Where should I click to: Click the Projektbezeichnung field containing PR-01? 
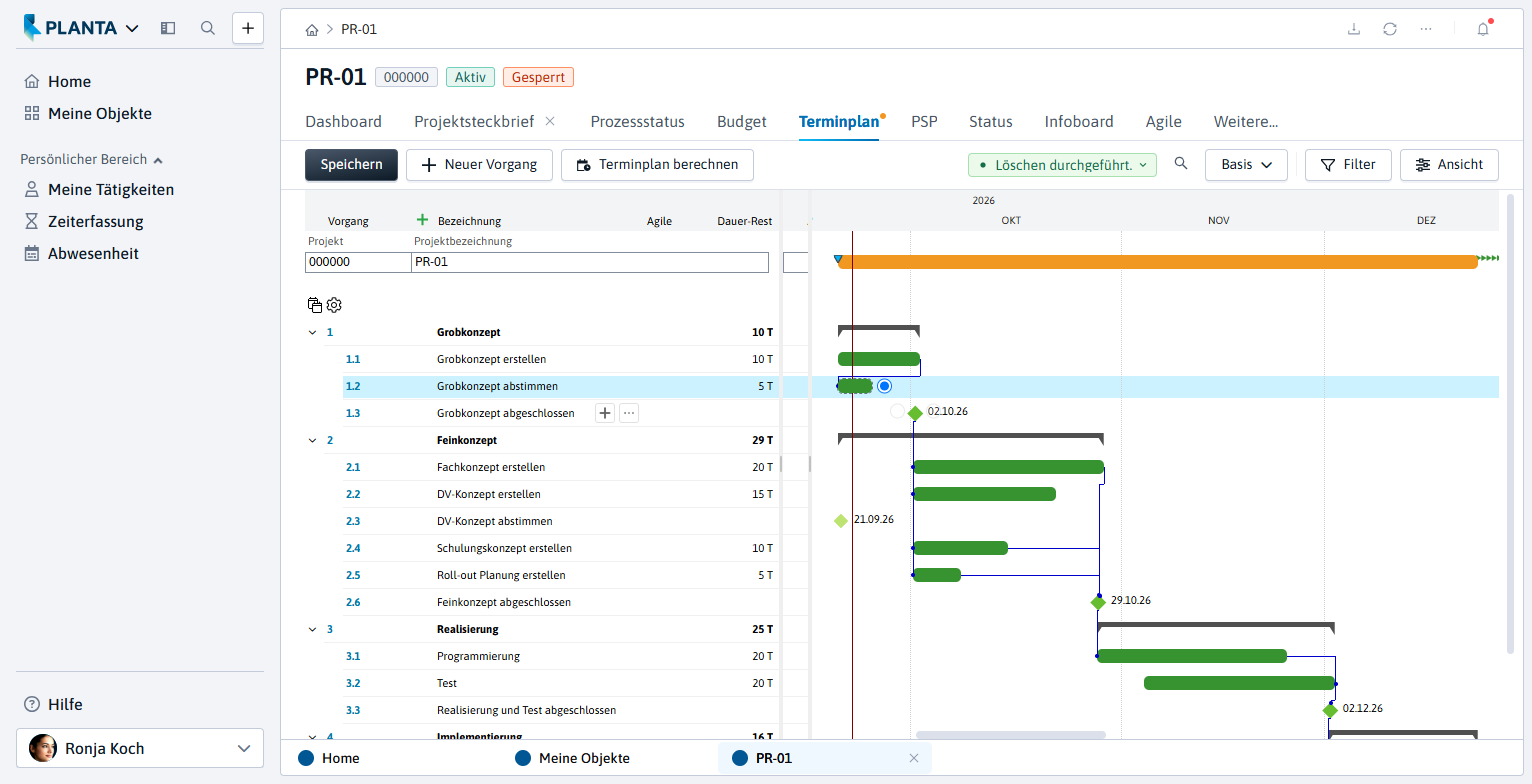click(590, 262)
